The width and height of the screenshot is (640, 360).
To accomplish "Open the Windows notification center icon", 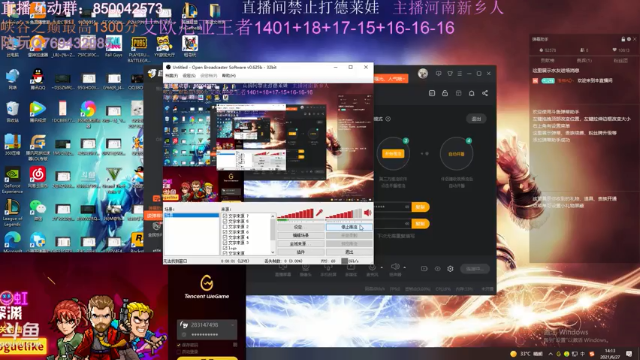I will point(629,353).
